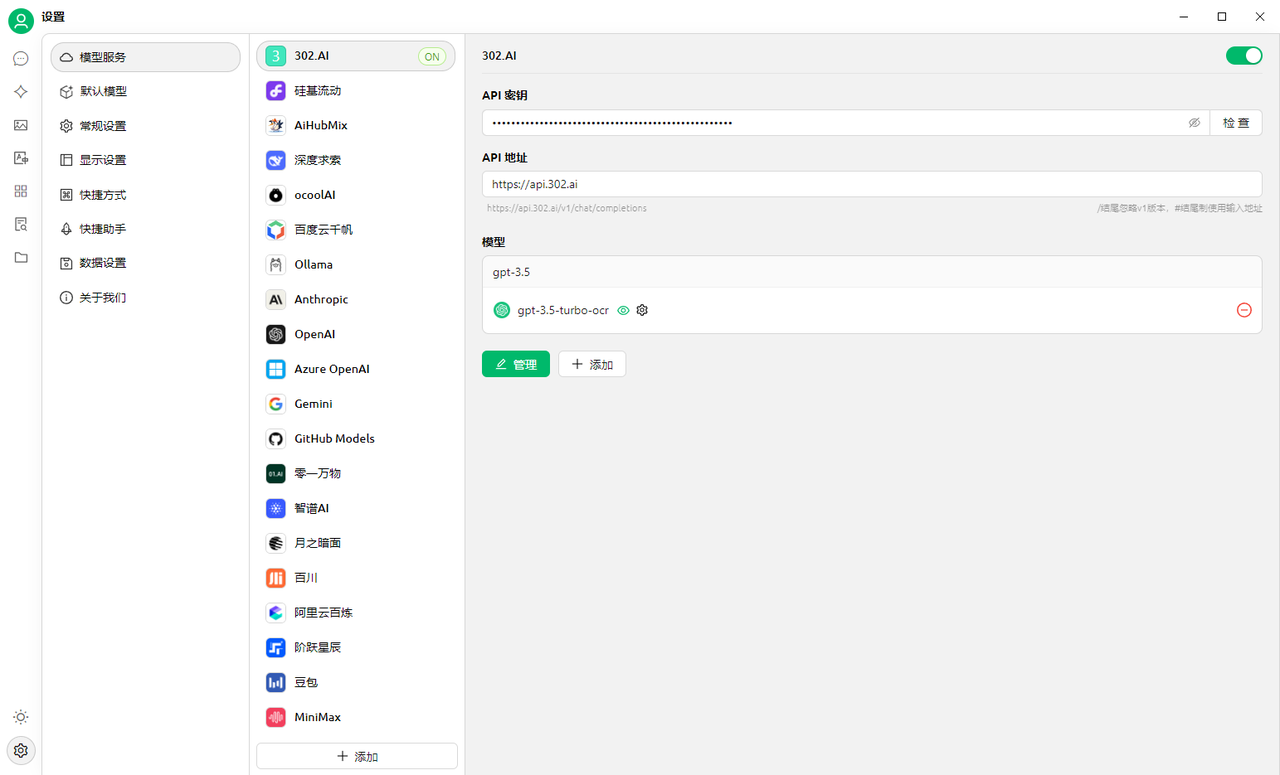
Task: Open the translate sidebar icon
Action: point(21,158)
